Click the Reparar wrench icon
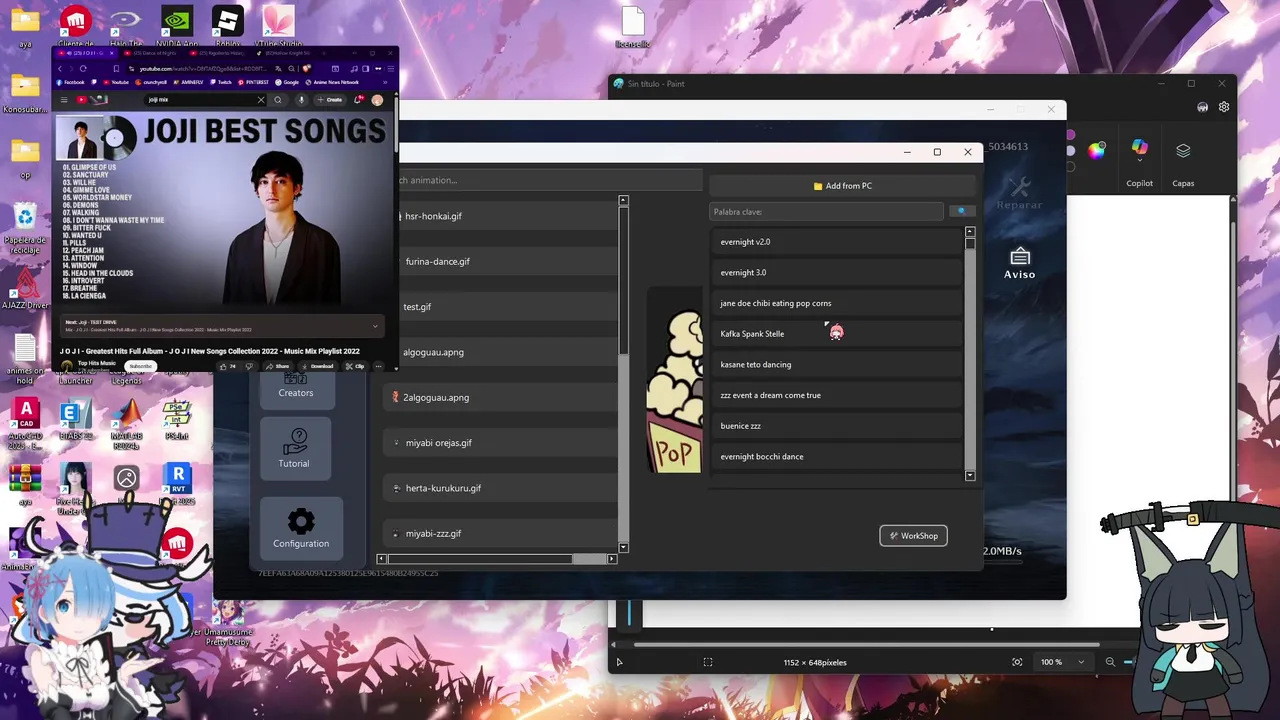The width and height of the screenshot is (1280, 720). coord(1019,193)
